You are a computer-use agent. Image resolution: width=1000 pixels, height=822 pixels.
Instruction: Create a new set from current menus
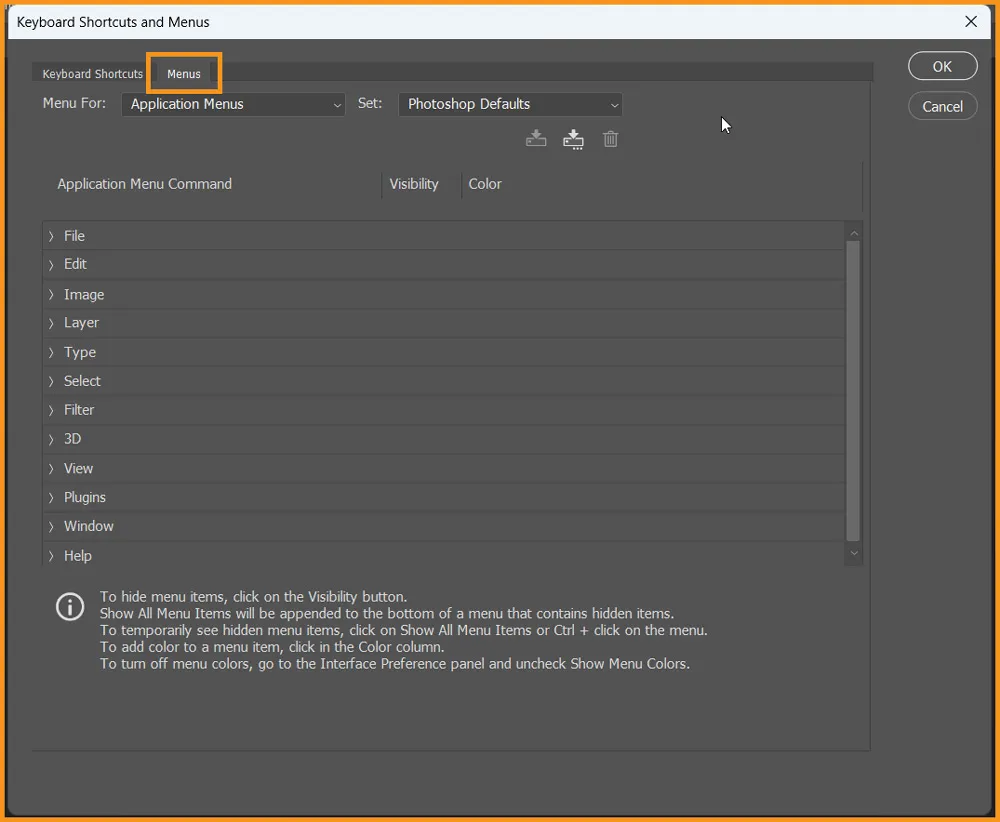click(x=573, y=139)
